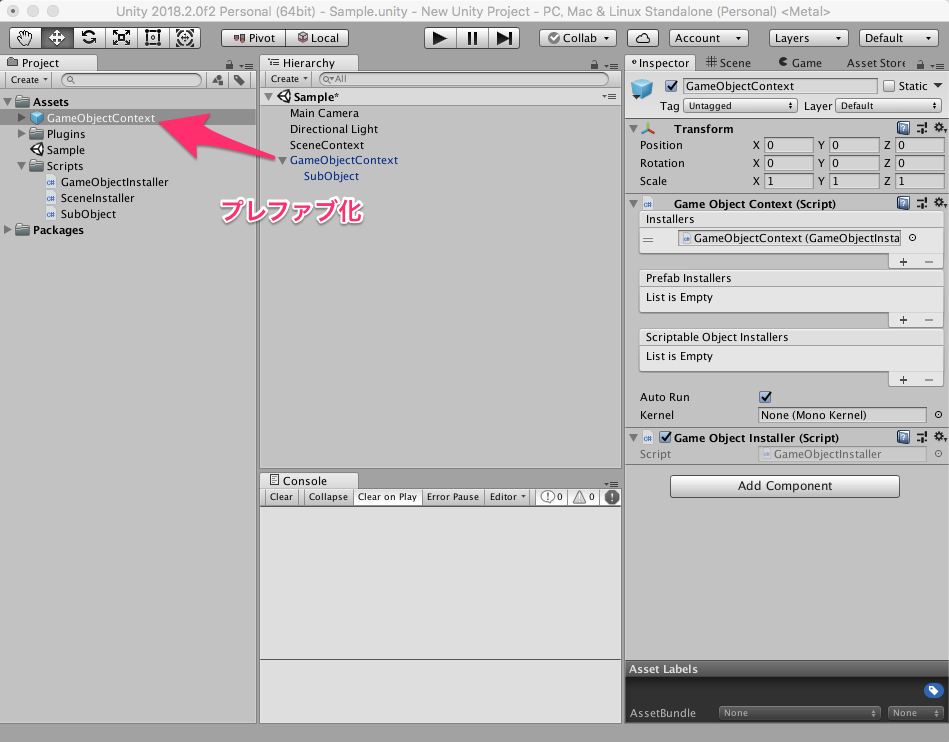
Task: Click the Pause button
Action: 472,38
